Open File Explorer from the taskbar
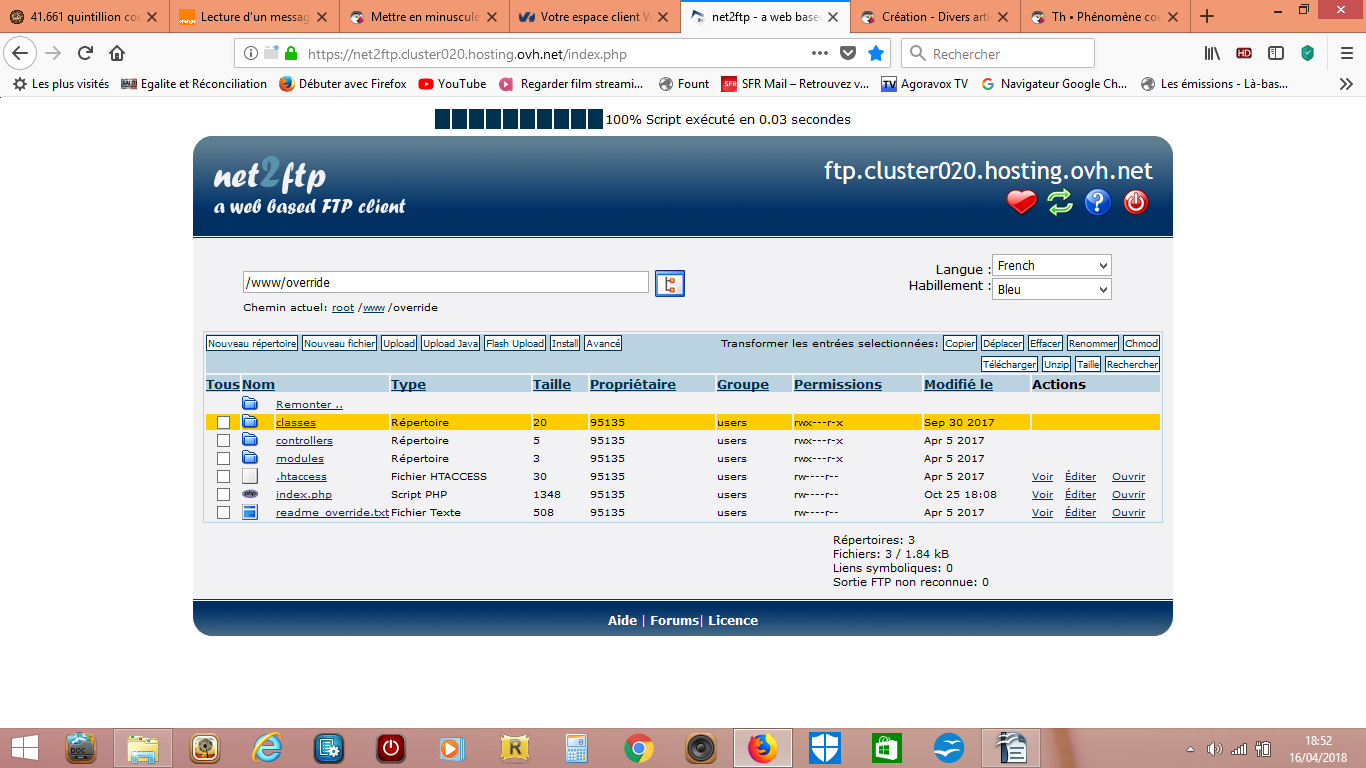 coord(143,748)
